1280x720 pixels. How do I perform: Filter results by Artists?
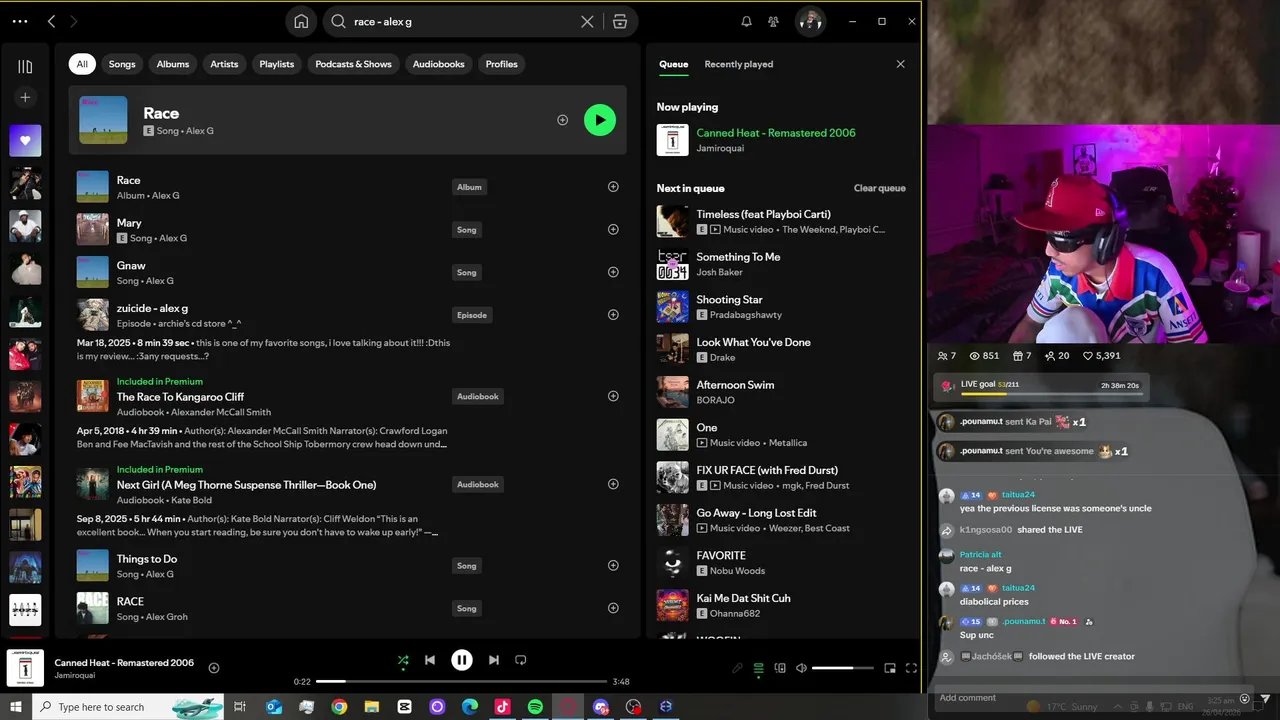224,64
